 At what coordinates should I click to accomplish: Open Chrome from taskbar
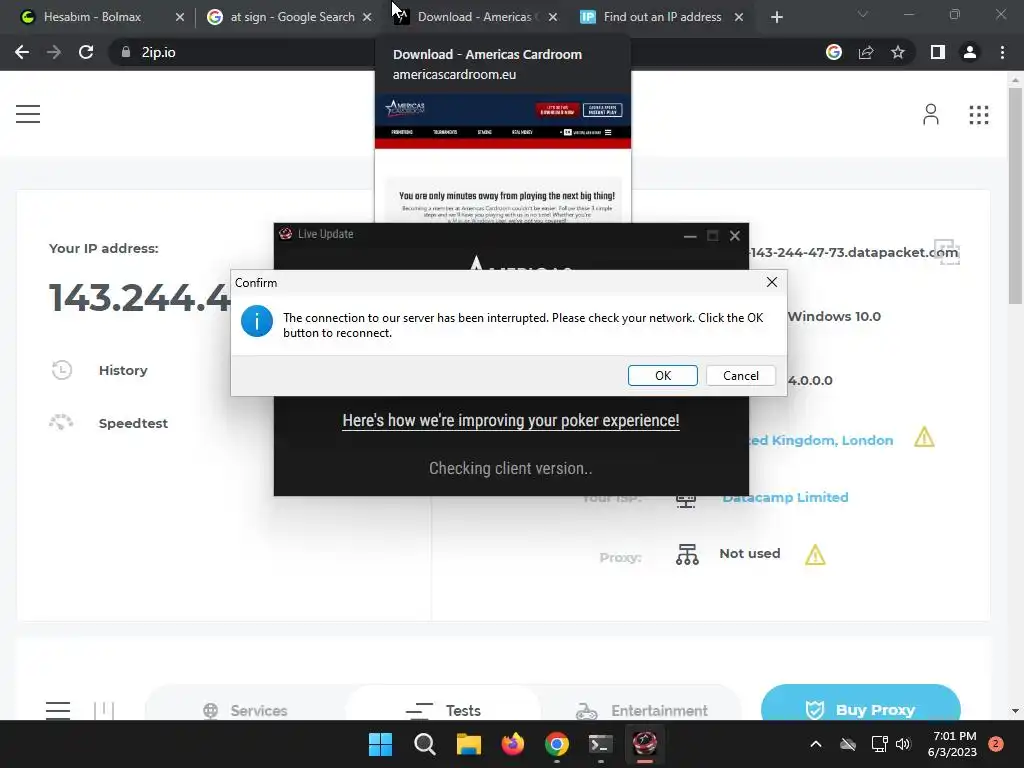point(556,744)
